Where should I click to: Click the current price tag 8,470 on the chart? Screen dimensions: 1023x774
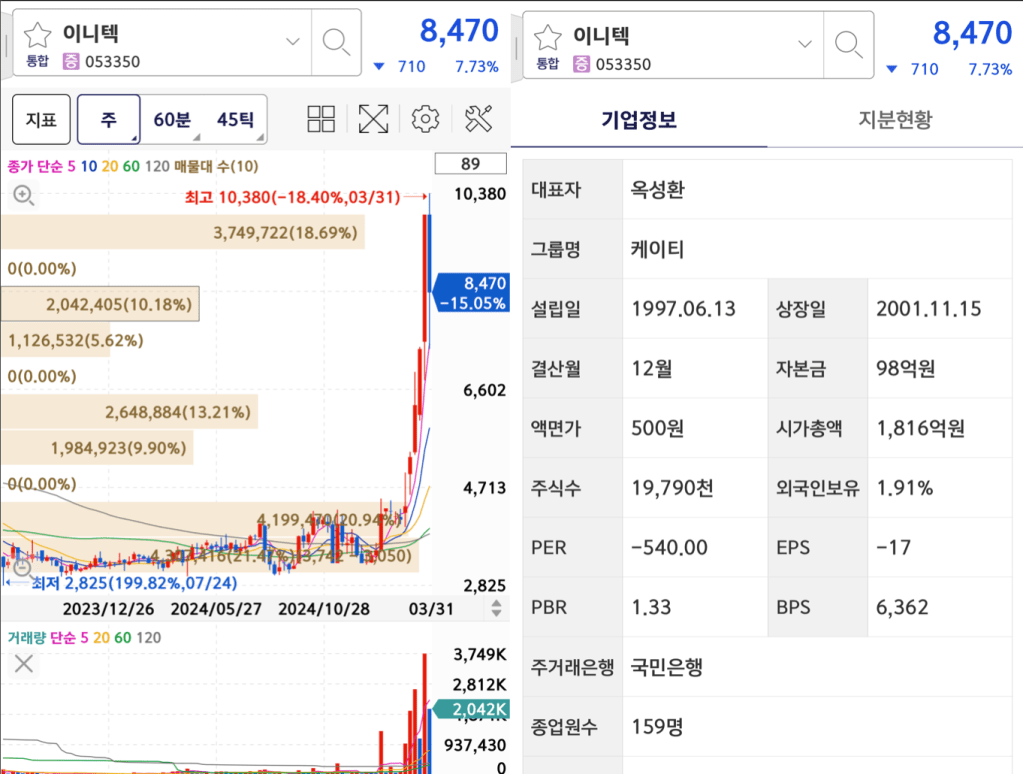click(x=471, y=292)
